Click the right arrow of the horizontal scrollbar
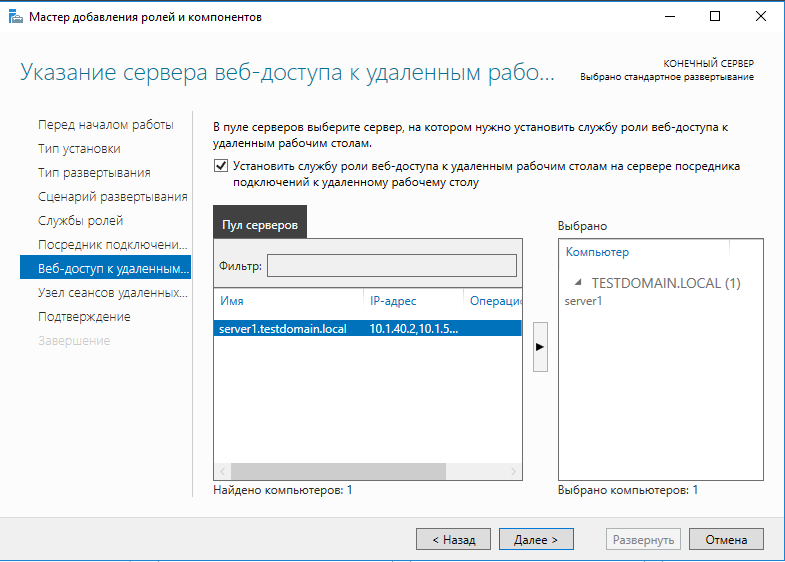 (514, 471)
